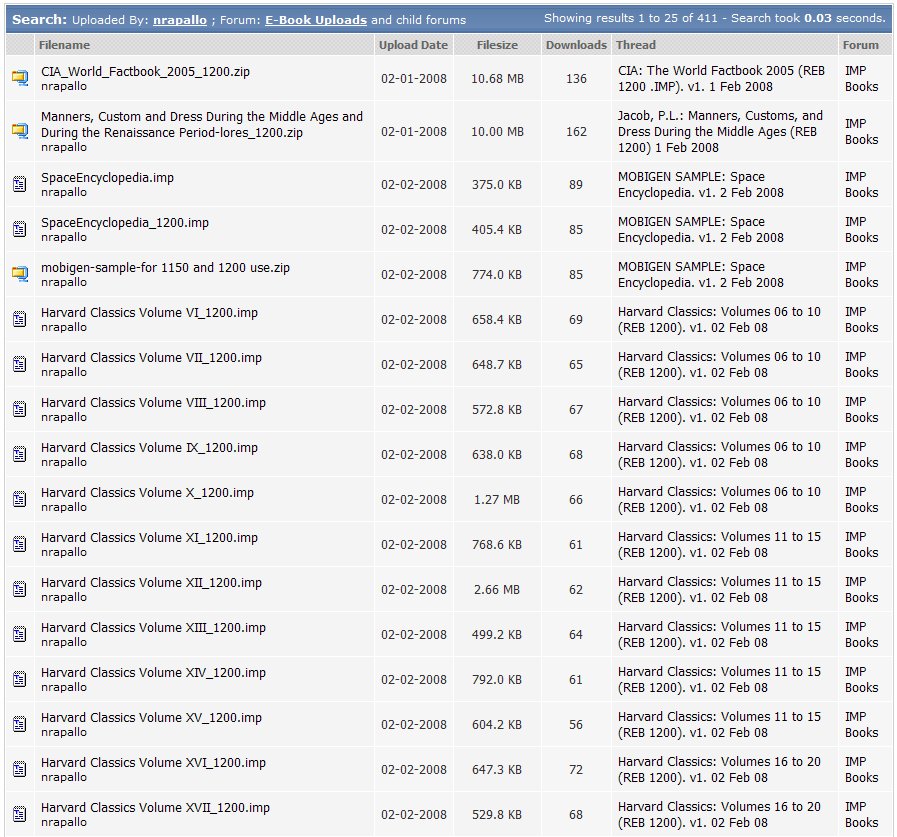Image resolution: width=897 pixels, height=837 pixels.
Task: Download Harvard Classics Volume XVI_1200.imp
Action: pos(153,763)
